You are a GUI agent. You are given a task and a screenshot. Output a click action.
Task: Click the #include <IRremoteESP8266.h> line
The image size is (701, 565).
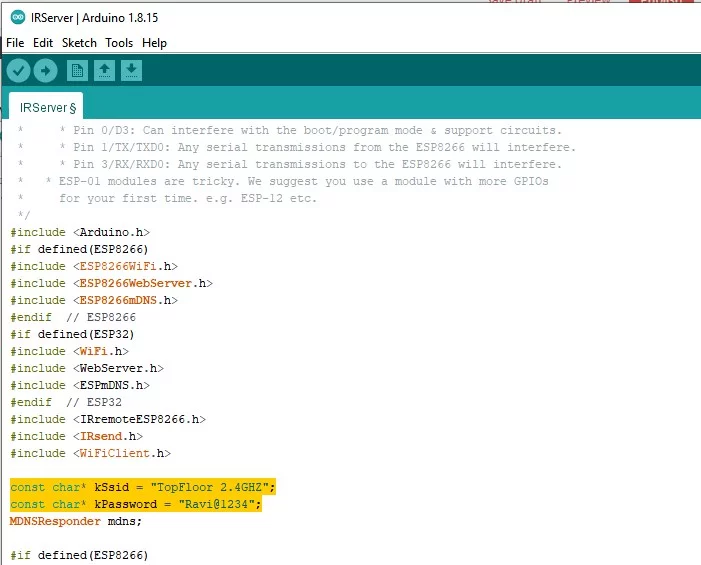pyautogui.click(x=108, y=419)
